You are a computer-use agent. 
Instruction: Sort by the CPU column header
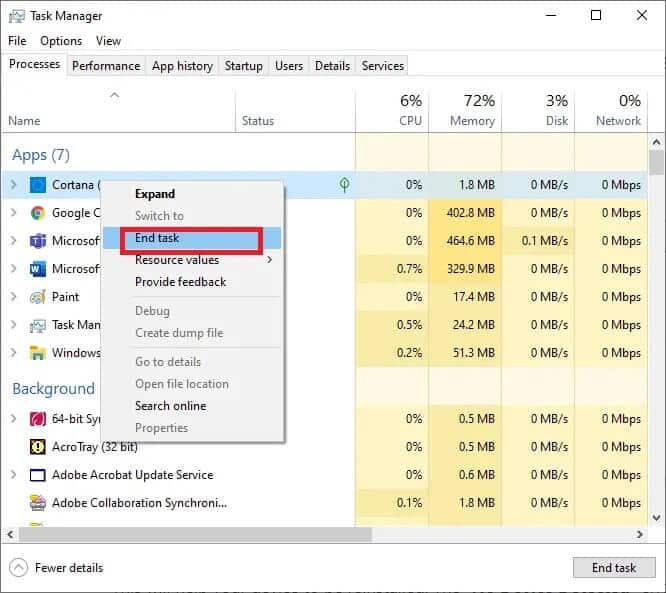392,111
